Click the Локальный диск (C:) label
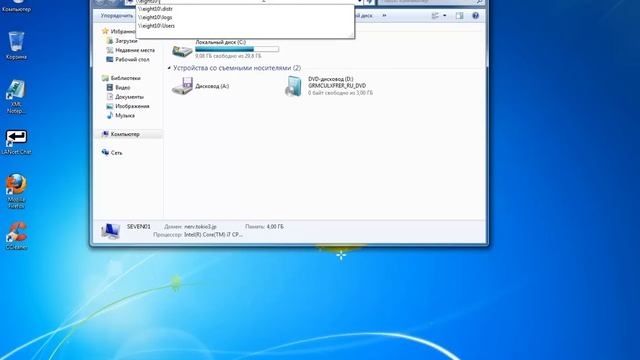The height and width of the screenshot is (360, 640). point(220,42)
